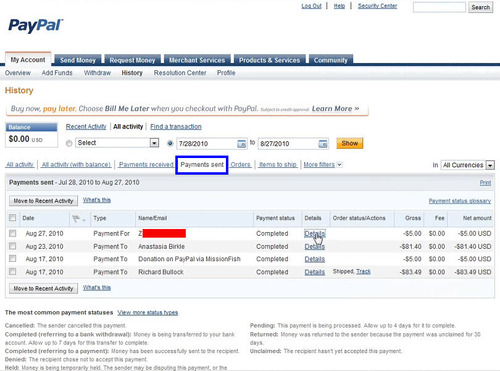
Task: Open Details for Anastasia Birkle payment
Action: point(315,247)
